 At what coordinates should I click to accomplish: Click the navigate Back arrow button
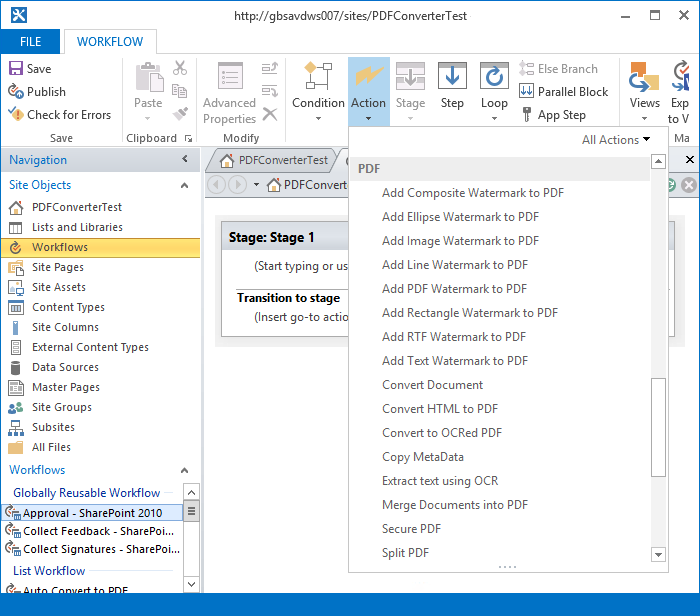click(217, 184)
